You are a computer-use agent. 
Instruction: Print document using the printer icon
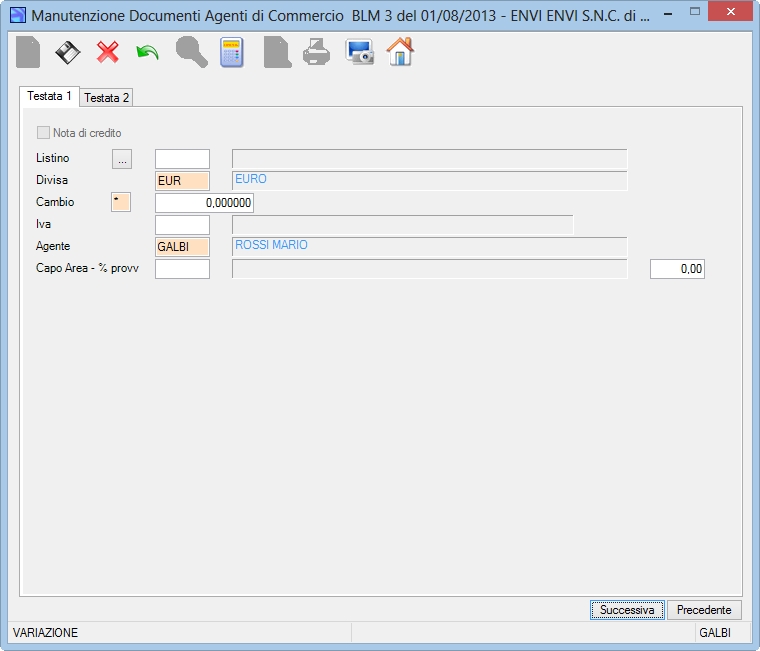point(317,52)
